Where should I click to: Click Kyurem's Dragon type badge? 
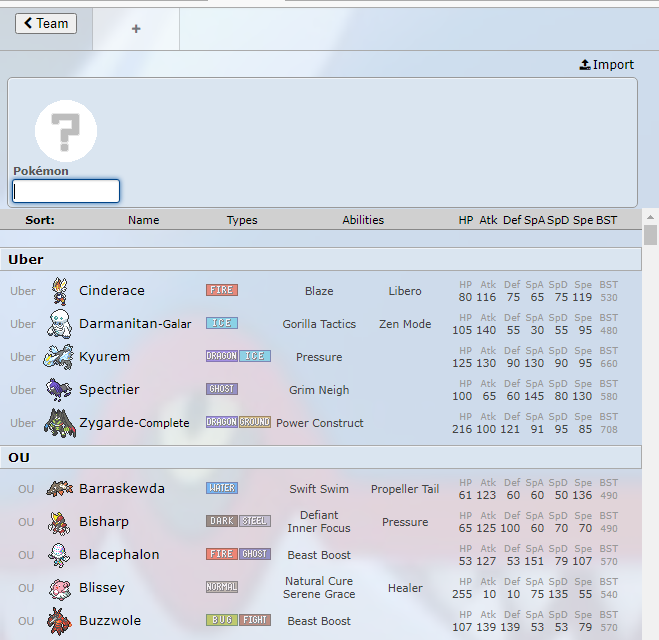(x=222, y=356)
